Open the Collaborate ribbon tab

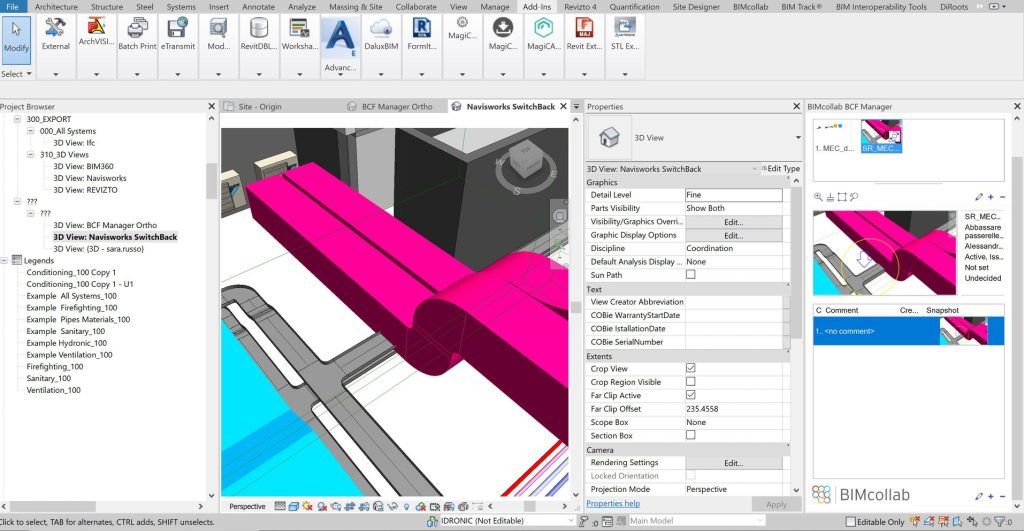pos(415,7)
